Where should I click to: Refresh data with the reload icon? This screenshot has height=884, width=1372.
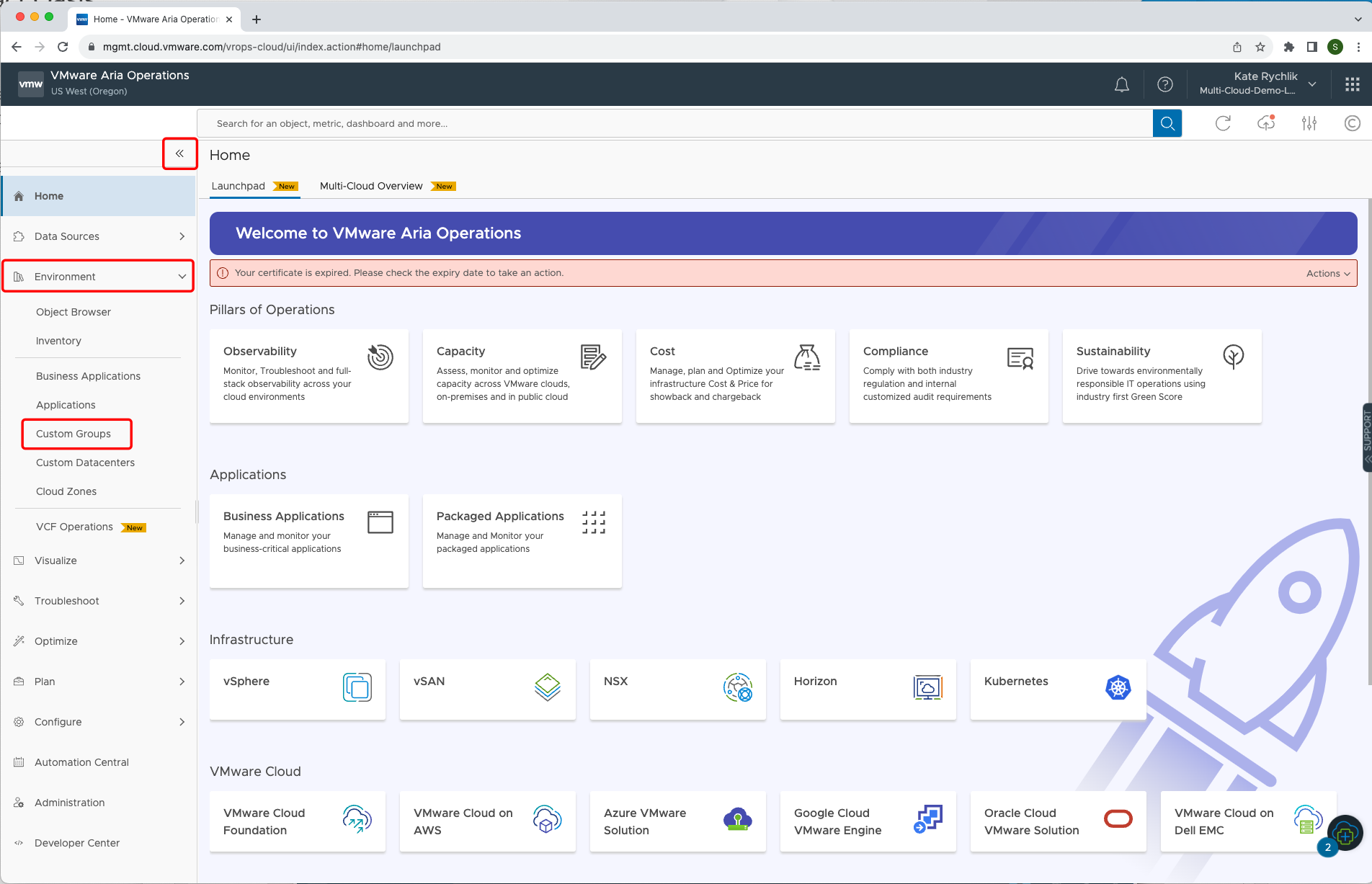pyautogui.click(x=1223, y=123)
